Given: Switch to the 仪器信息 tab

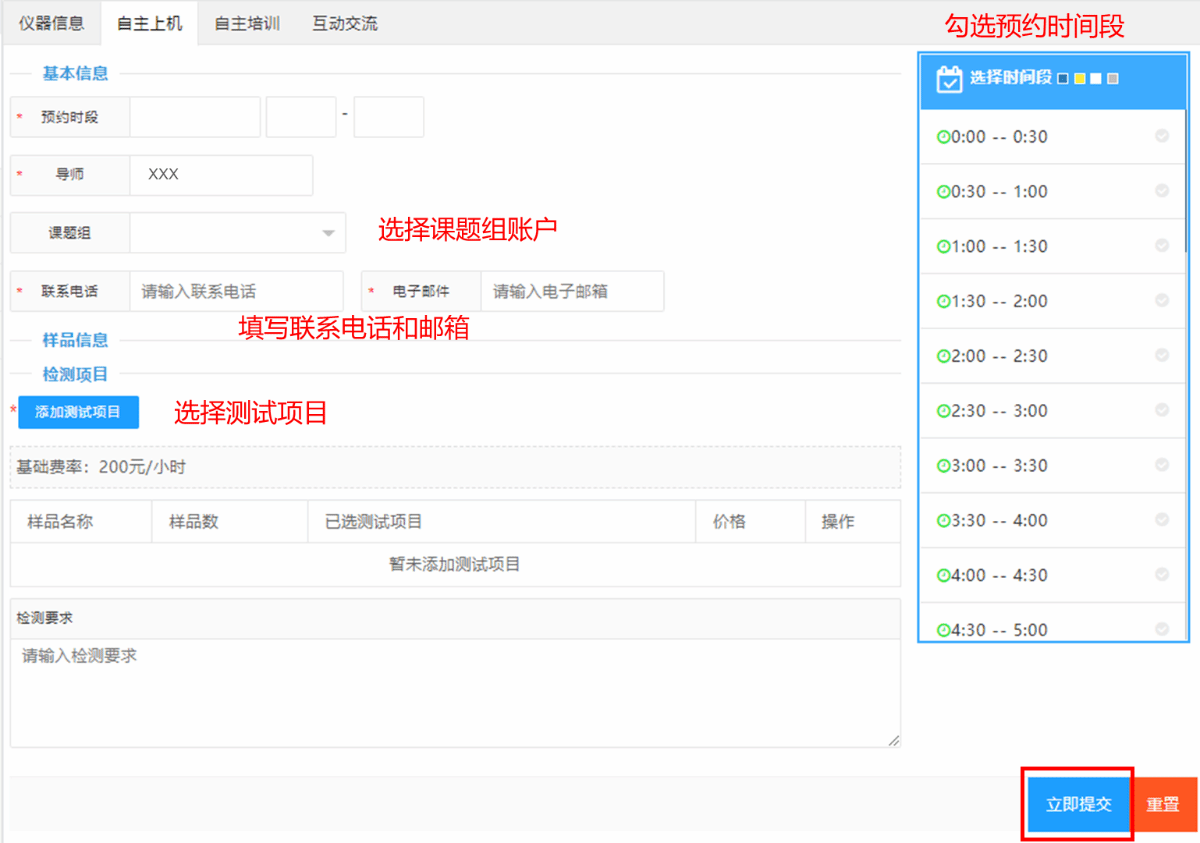Looking at the screenshot, I should (x=51, y=23).
